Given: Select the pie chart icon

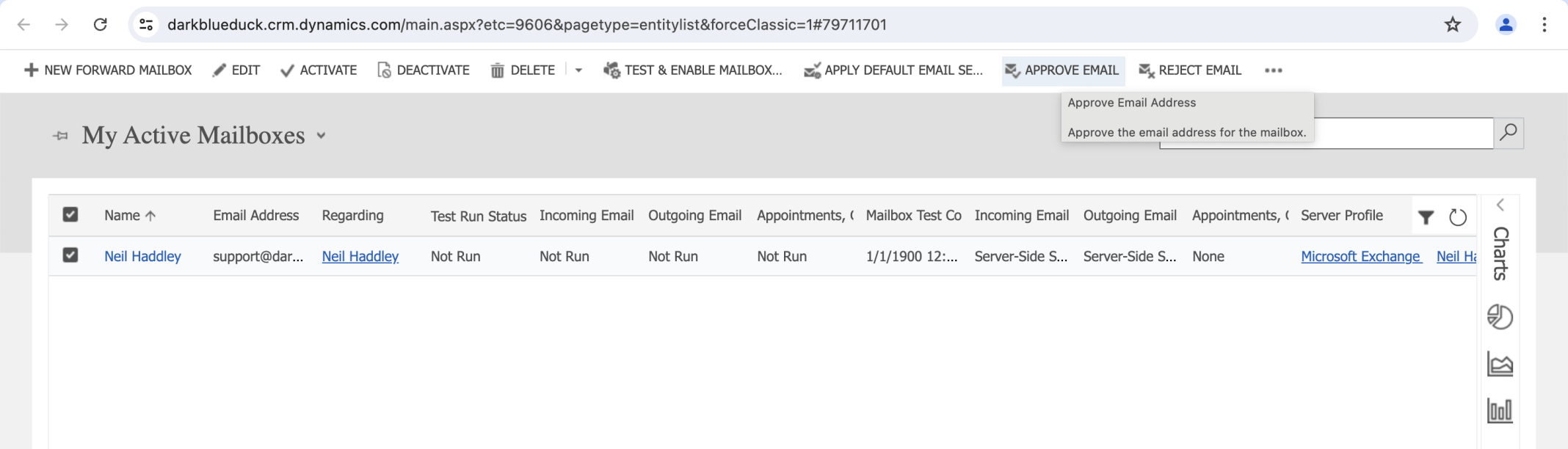Looking at the screenshot, I should (x=1500, y=317).
